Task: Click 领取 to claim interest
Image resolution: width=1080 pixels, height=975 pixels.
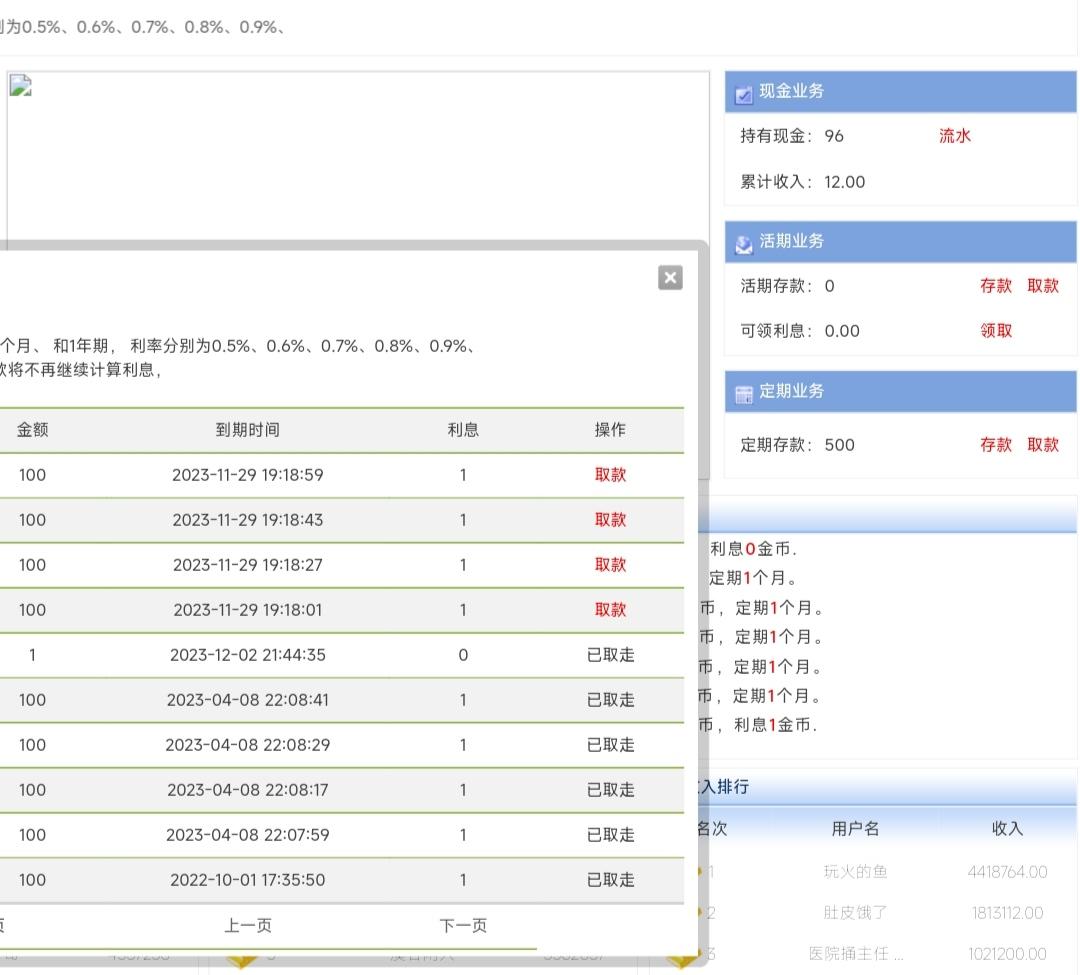Action: 995,331
